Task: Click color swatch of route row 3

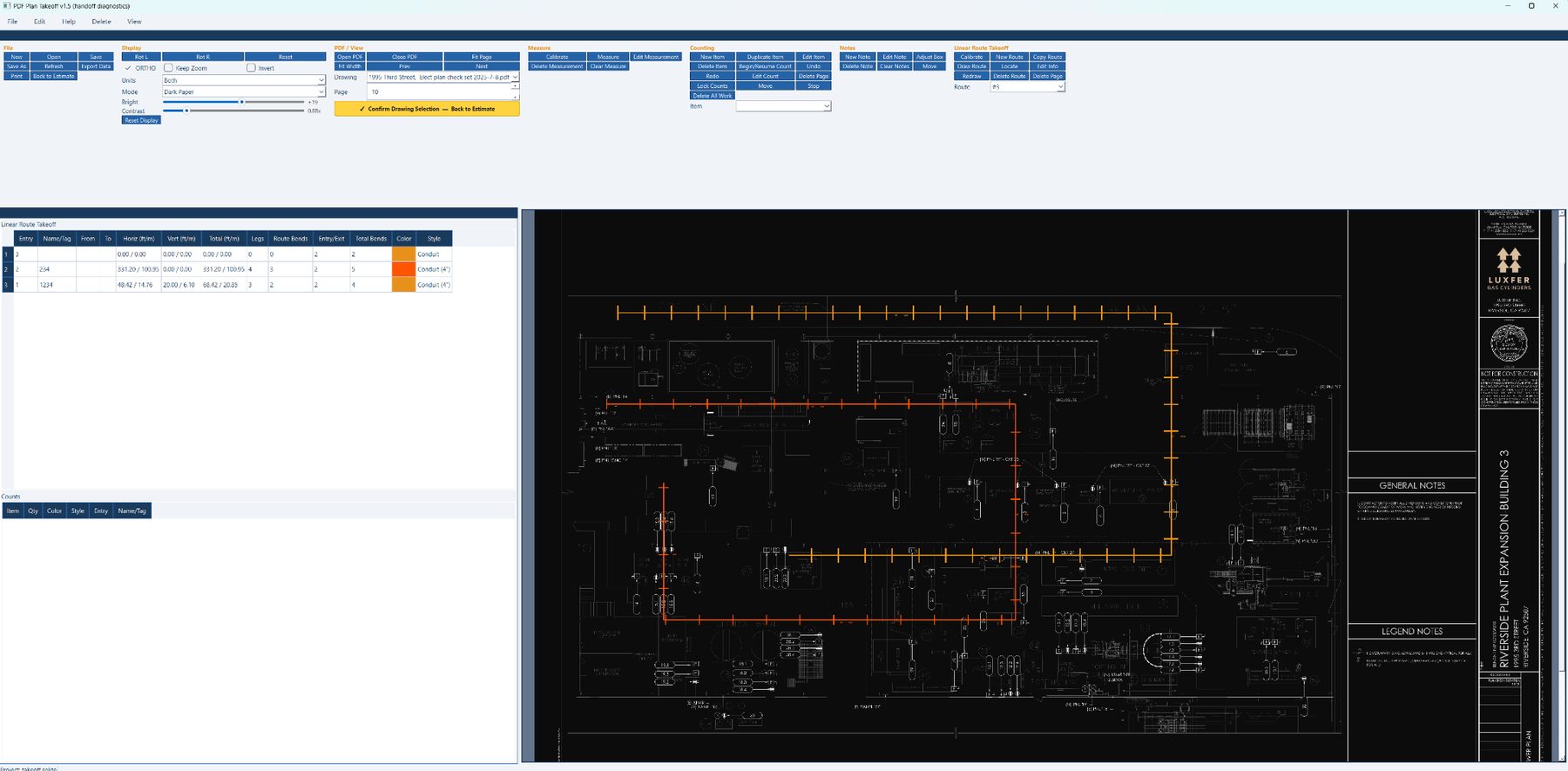Action: pos(403,285)
